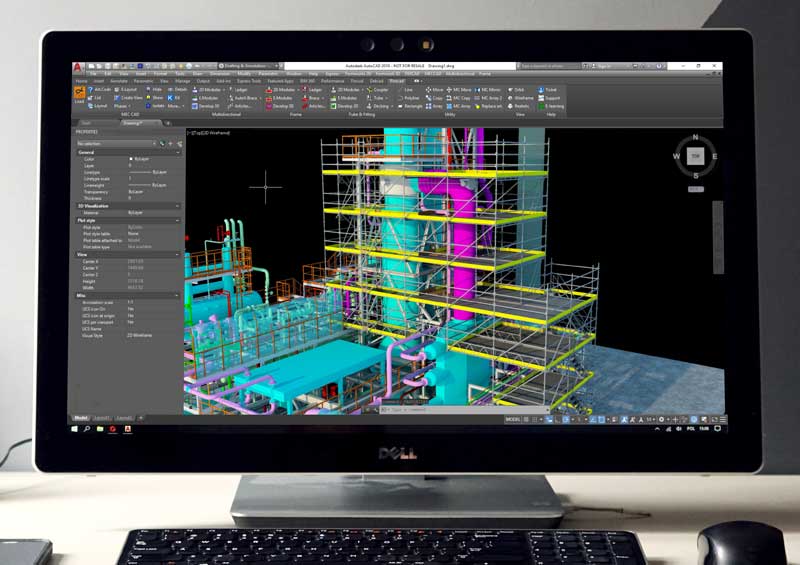The height and width of the screenshot is (565, 800).
Task: Click the MC Mirror tool
Action: 488,89
